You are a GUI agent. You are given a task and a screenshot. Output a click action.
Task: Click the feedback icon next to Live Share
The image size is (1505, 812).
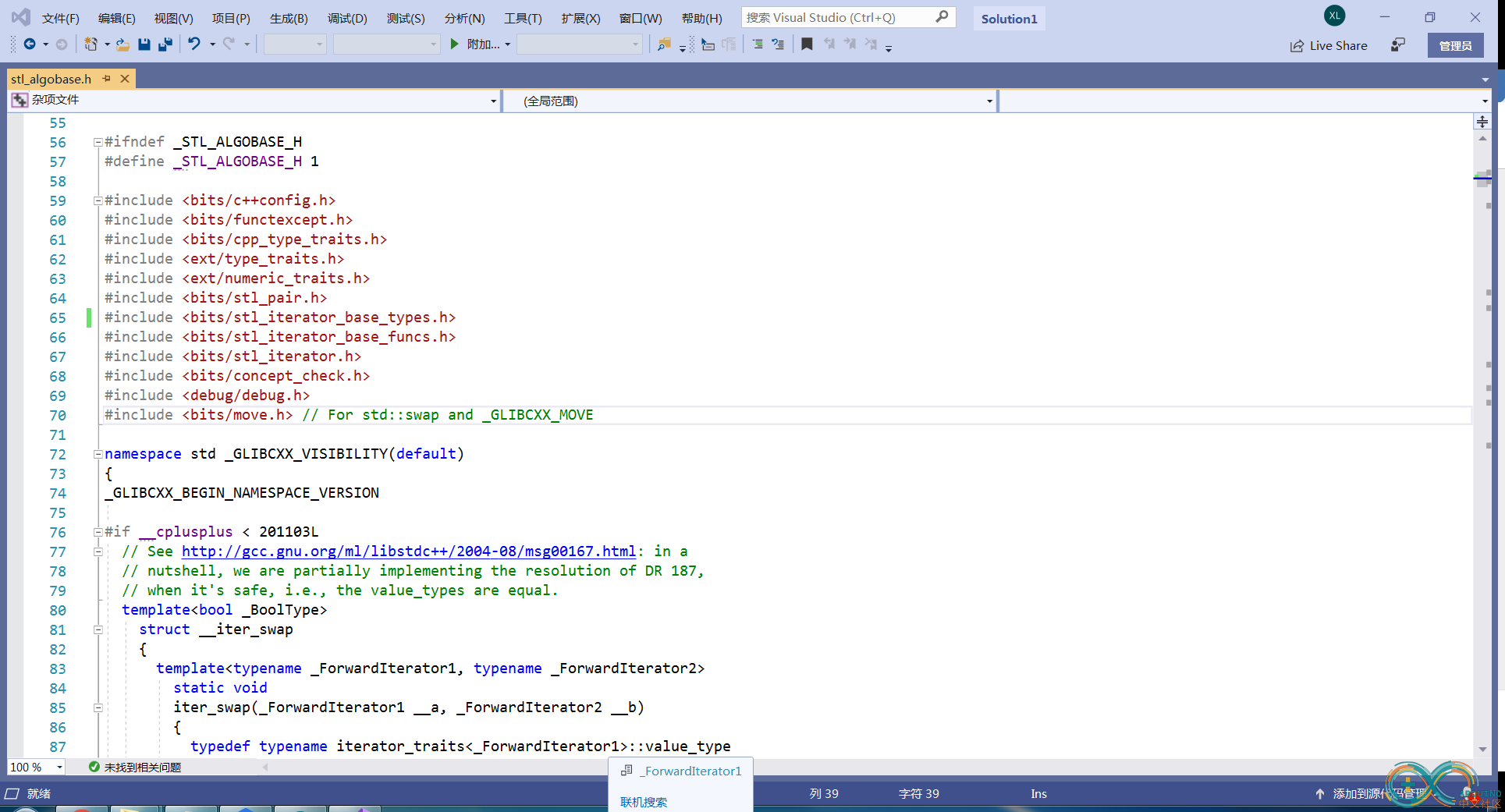pyautogui.click(x=1398, y=45)
